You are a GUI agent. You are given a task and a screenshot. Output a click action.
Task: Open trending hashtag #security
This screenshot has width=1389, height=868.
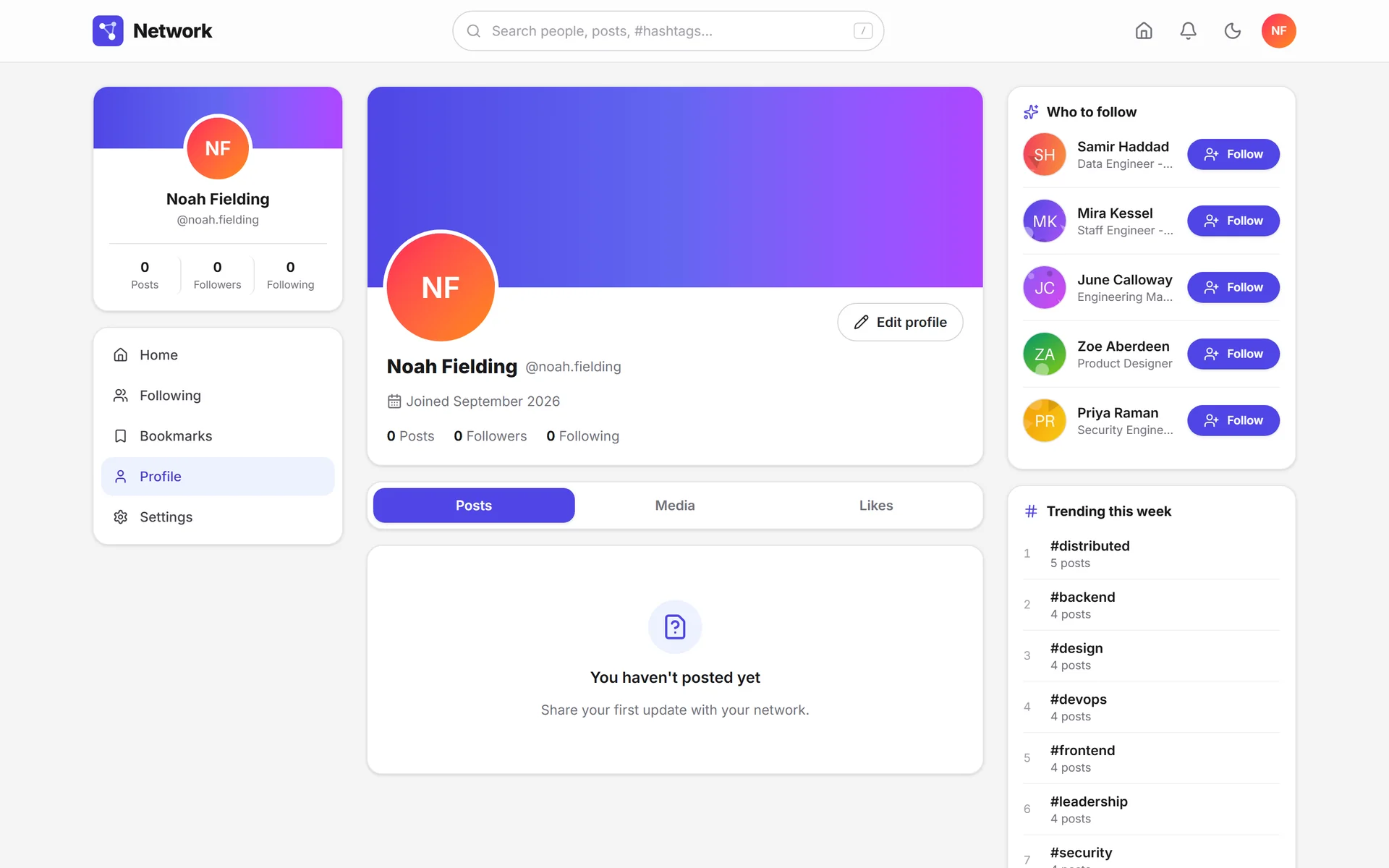(x=1081, y=853)
